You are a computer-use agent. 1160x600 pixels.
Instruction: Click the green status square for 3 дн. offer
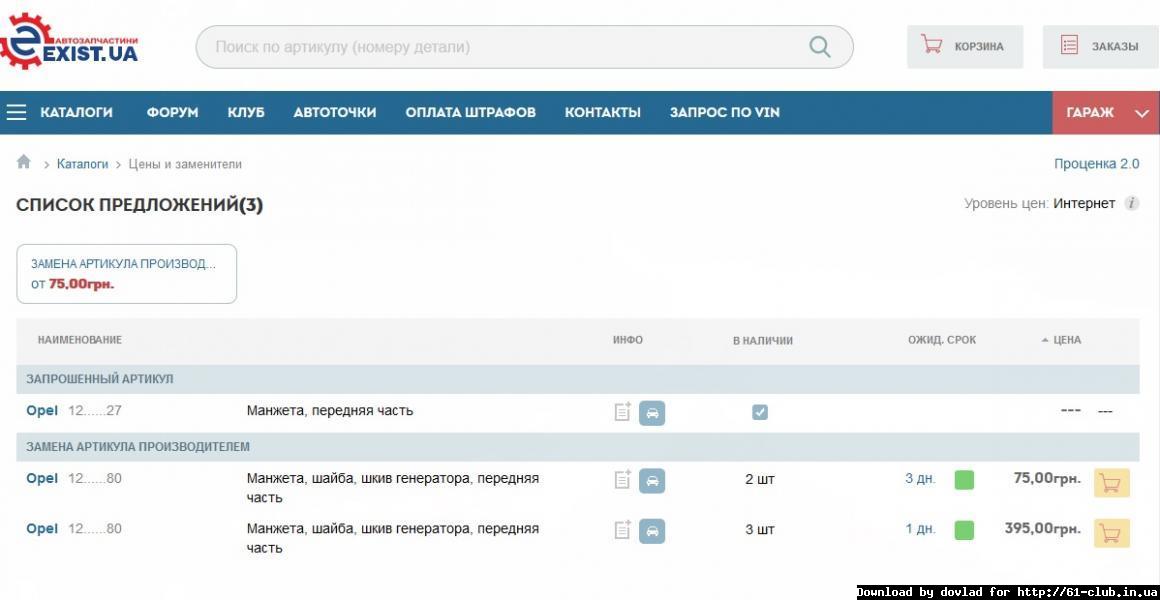tap(964, 480)
